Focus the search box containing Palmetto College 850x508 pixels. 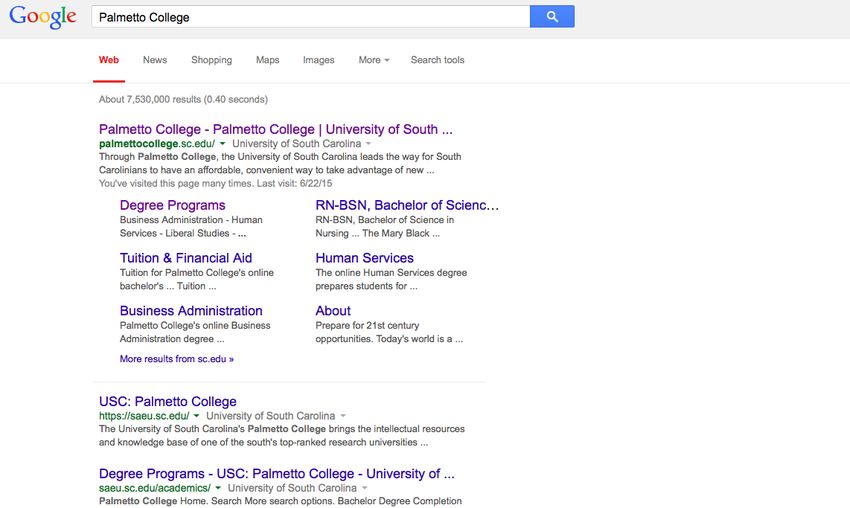(311, 17)
